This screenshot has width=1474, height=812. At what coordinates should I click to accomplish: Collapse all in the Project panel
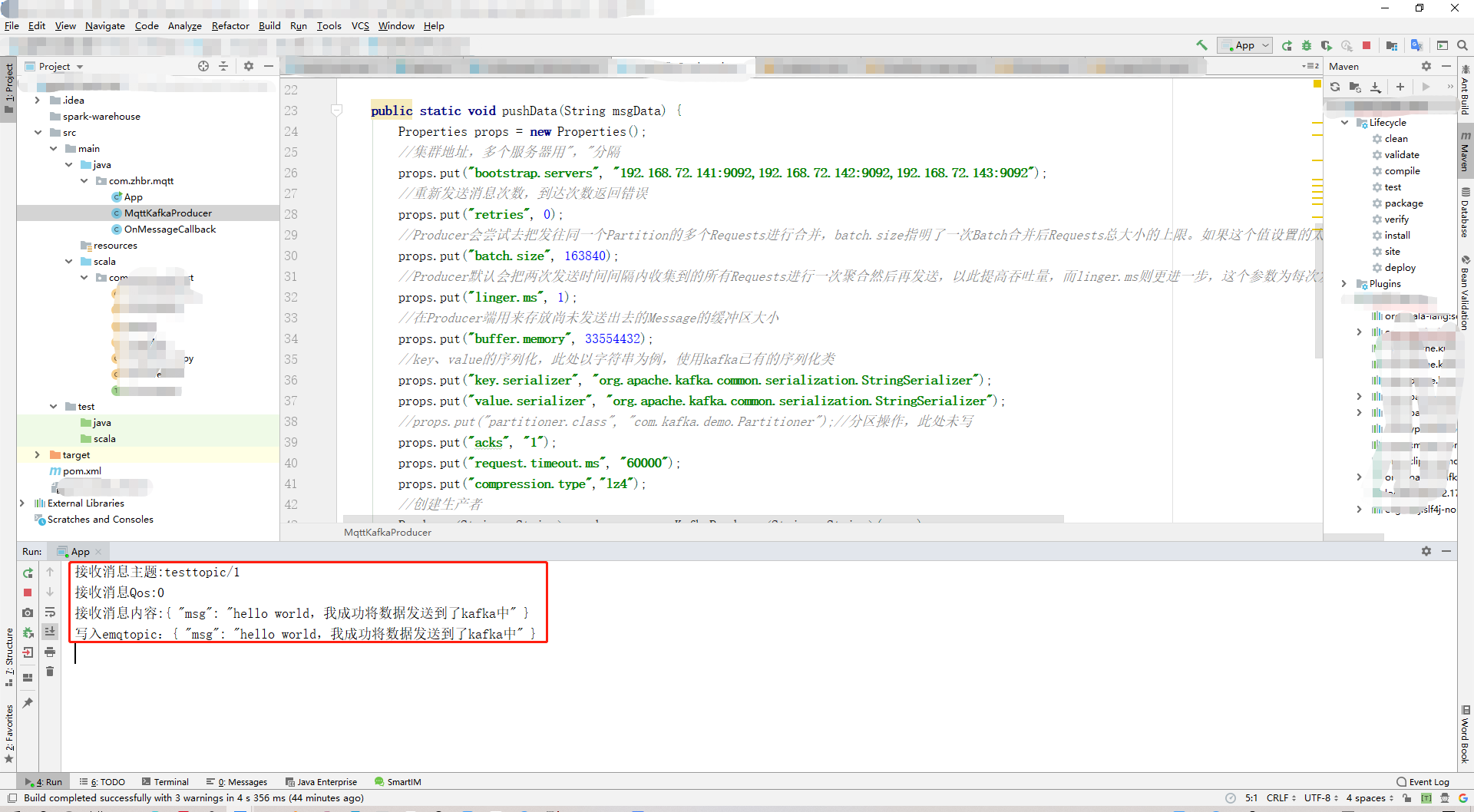tap(223, 66)
